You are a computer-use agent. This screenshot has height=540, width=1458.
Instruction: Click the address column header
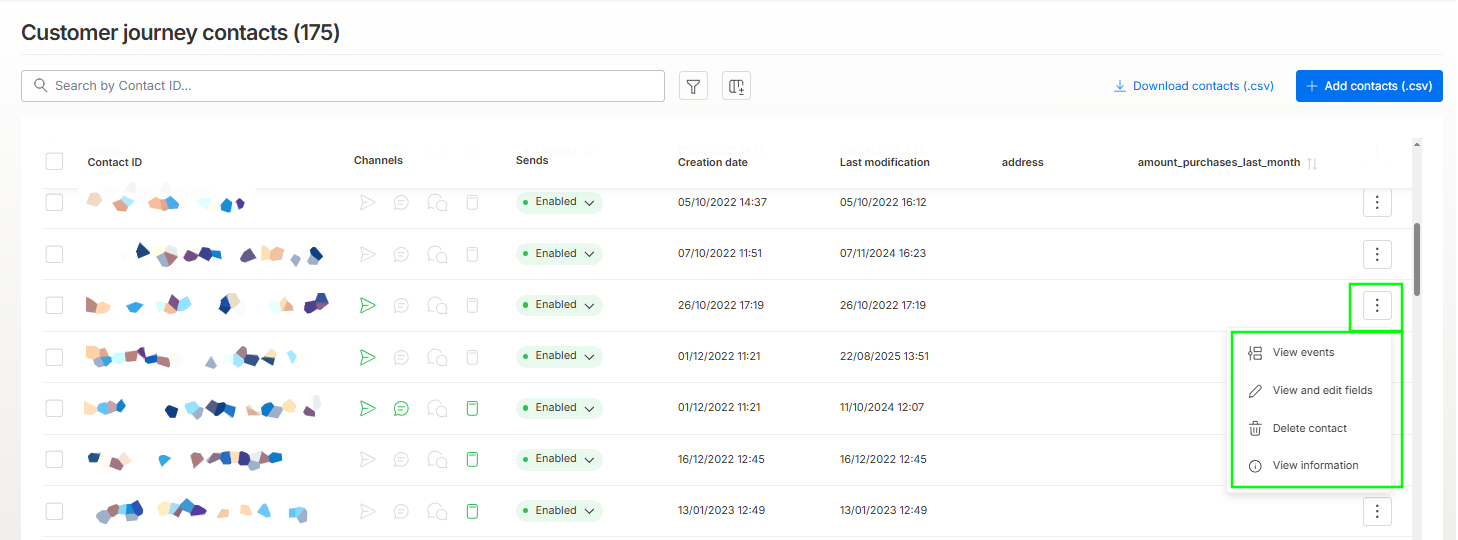1022,163
